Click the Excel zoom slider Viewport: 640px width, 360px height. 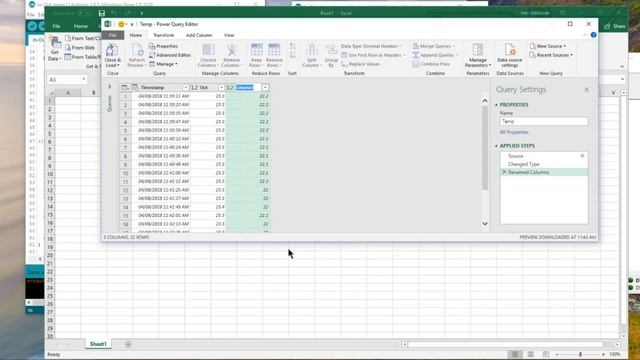point(580,355)
